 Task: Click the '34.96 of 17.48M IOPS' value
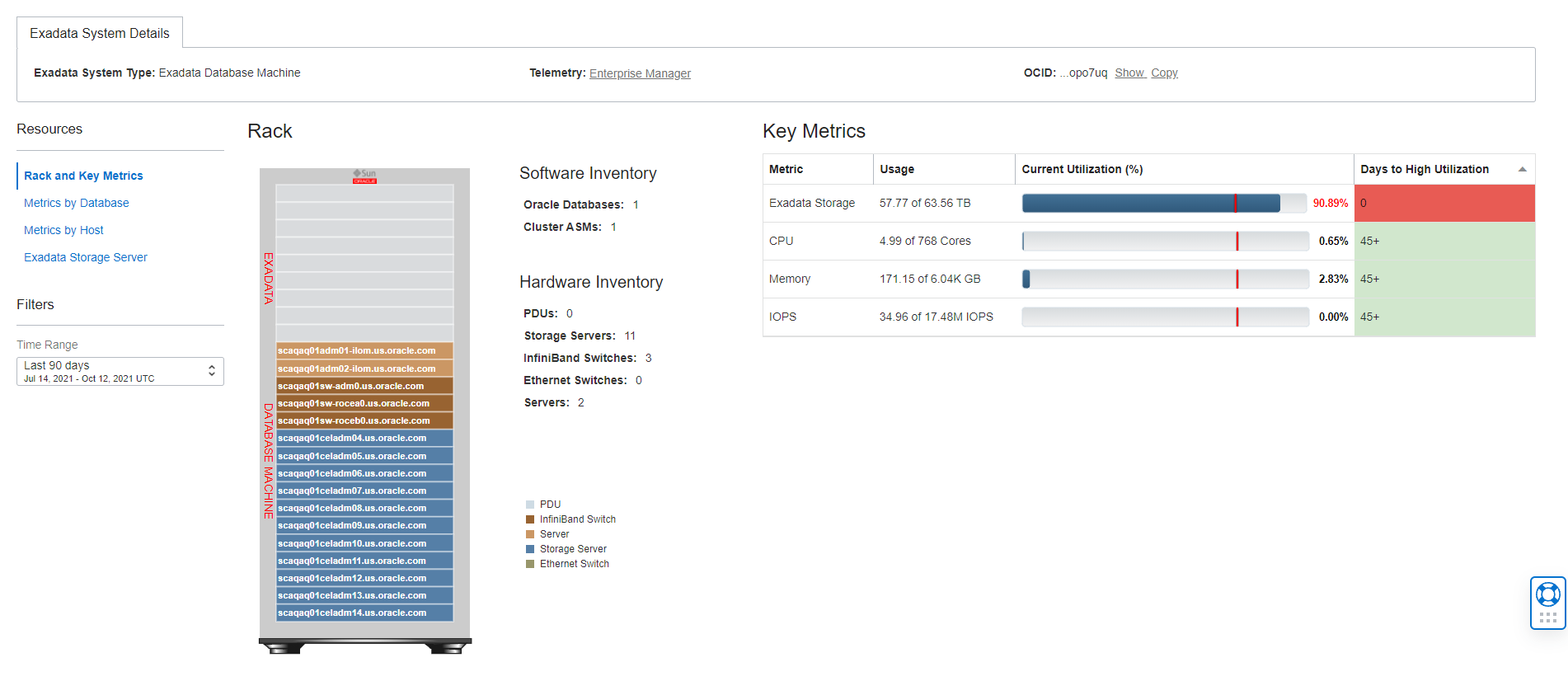[x=937, y=317]
